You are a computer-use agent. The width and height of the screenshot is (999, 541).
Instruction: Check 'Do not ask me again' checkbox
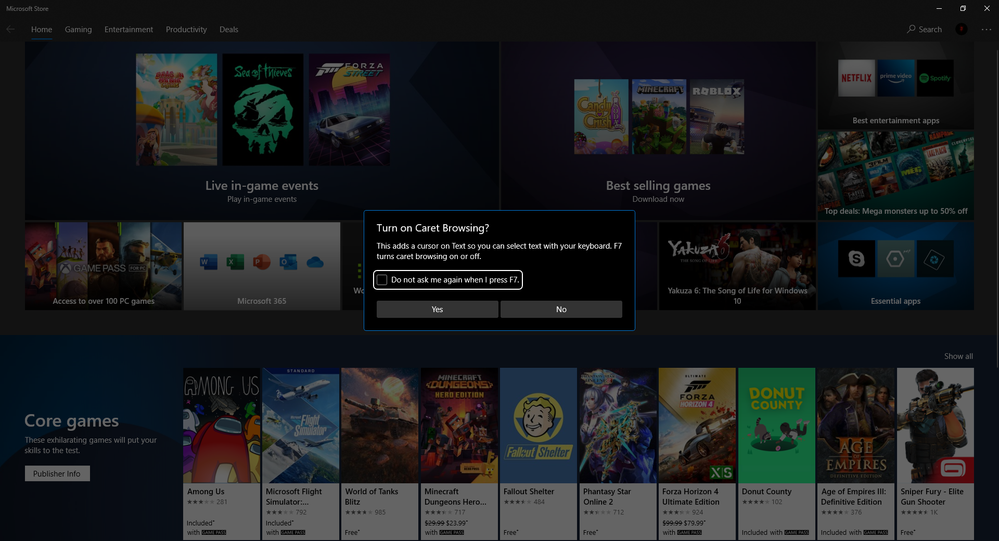(382, 280)
